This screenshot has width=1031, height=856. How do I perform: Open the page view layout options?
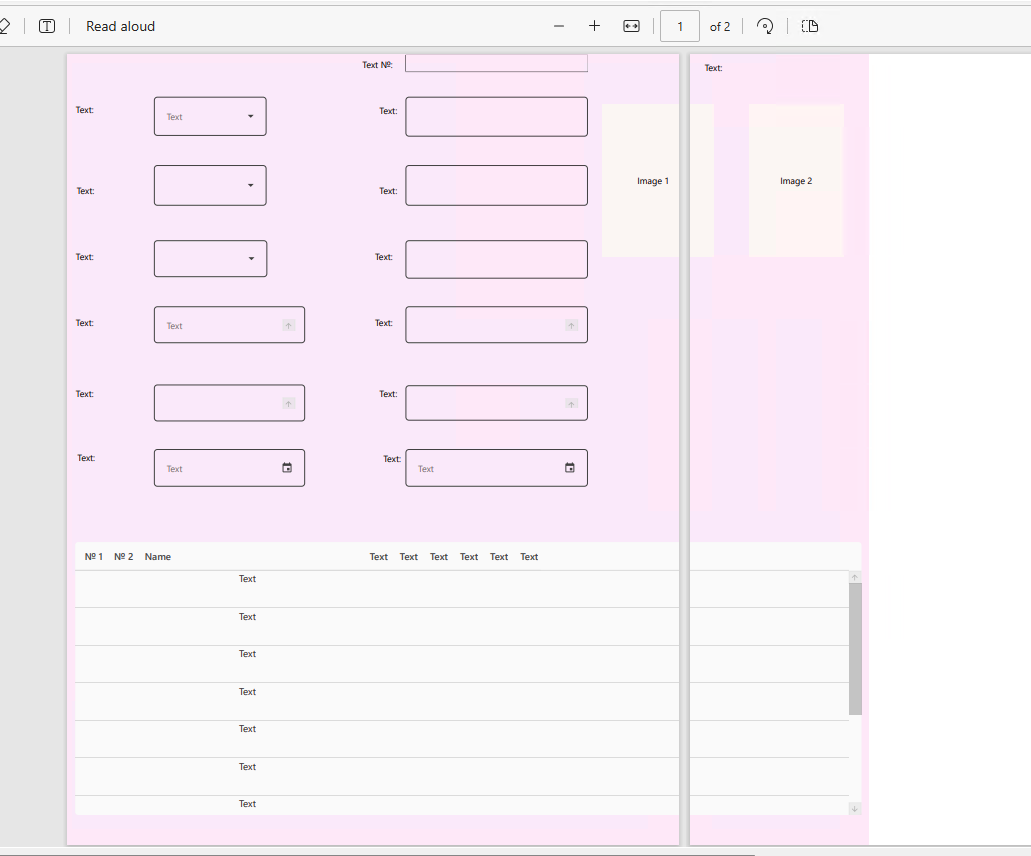[810, 26]
